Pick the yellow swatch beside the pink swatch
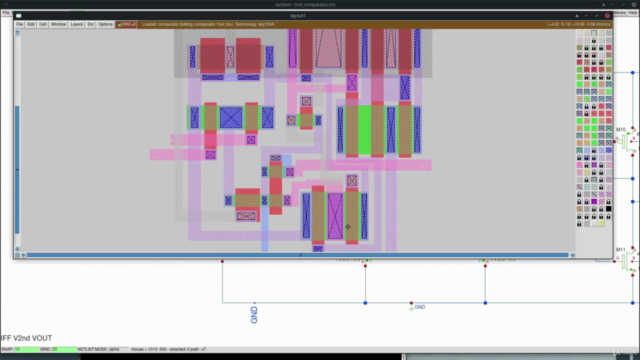 click(x=586, y=172)
